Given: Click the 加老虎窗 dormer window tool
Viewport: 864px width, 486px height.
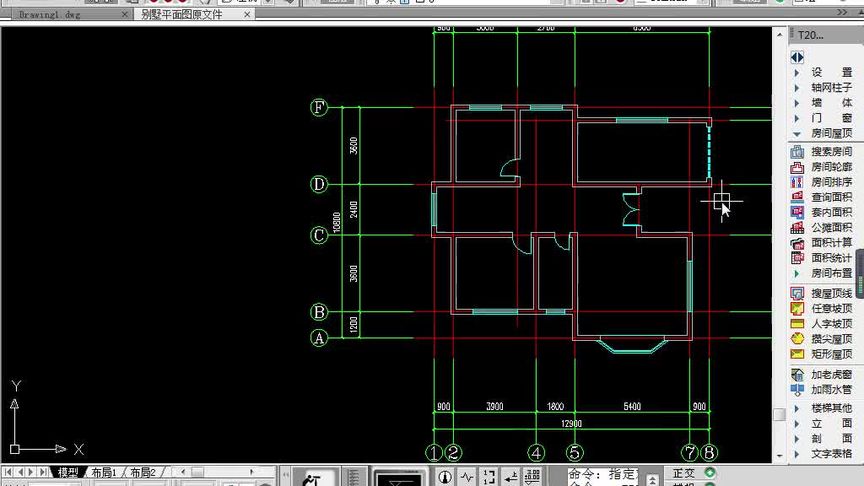Looking at the screenshot, I should pos(823,375).
